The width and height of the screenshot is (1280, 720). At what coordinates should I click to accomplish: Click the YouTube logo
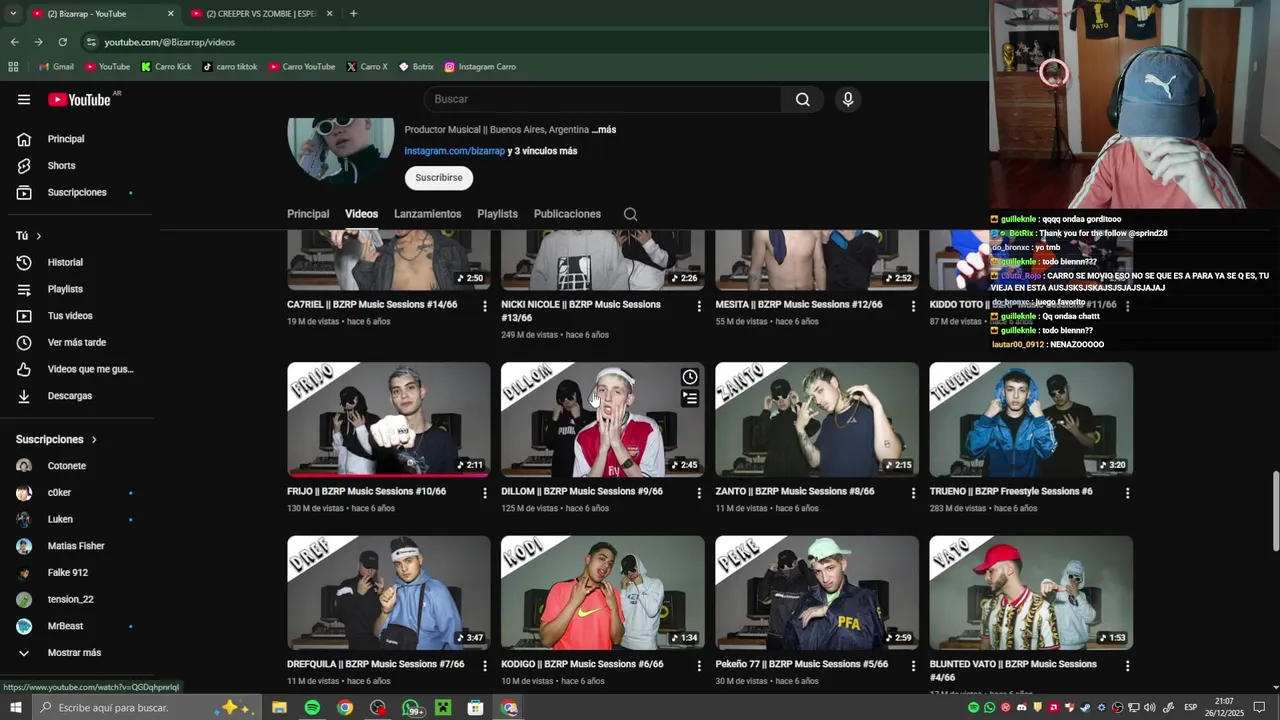click(x=80, y=99)
